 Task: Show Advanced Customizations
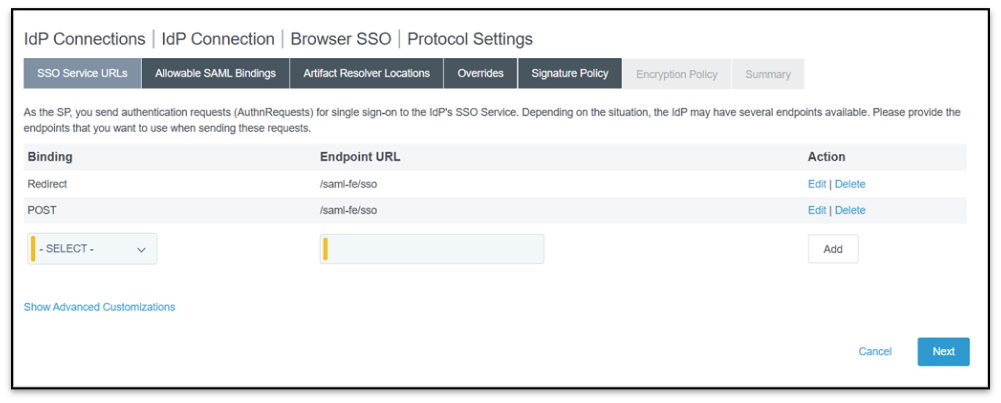(x=99, y=307)
